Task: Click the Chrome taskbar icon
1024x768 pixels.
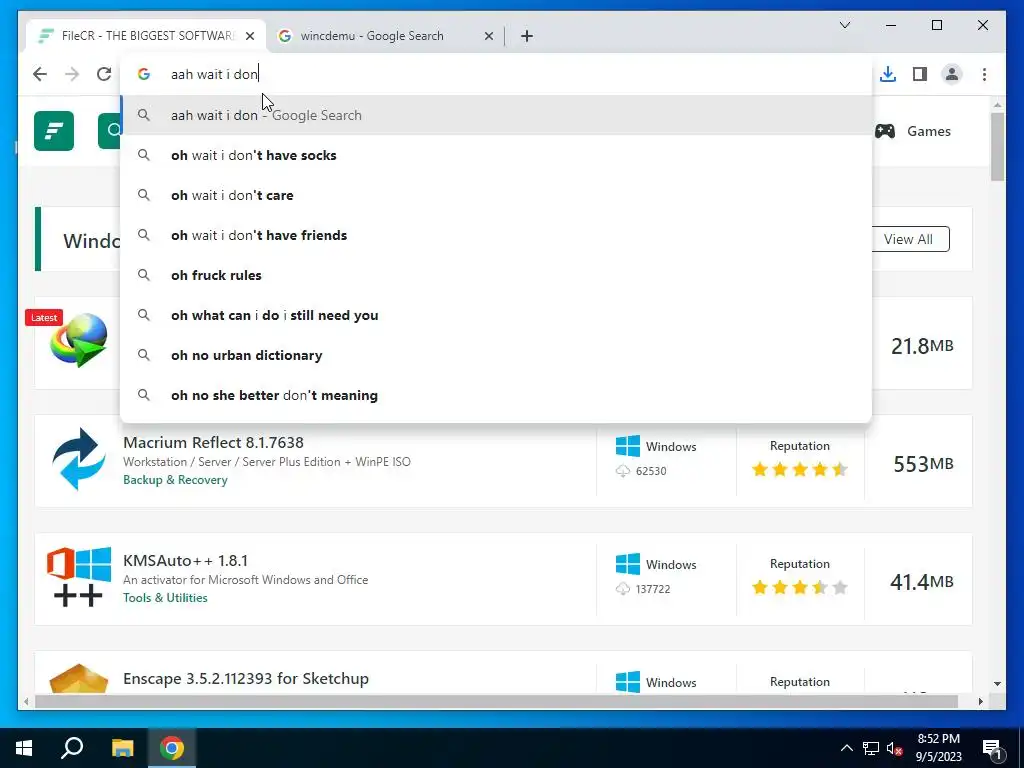Action: (x=172, y=748)
